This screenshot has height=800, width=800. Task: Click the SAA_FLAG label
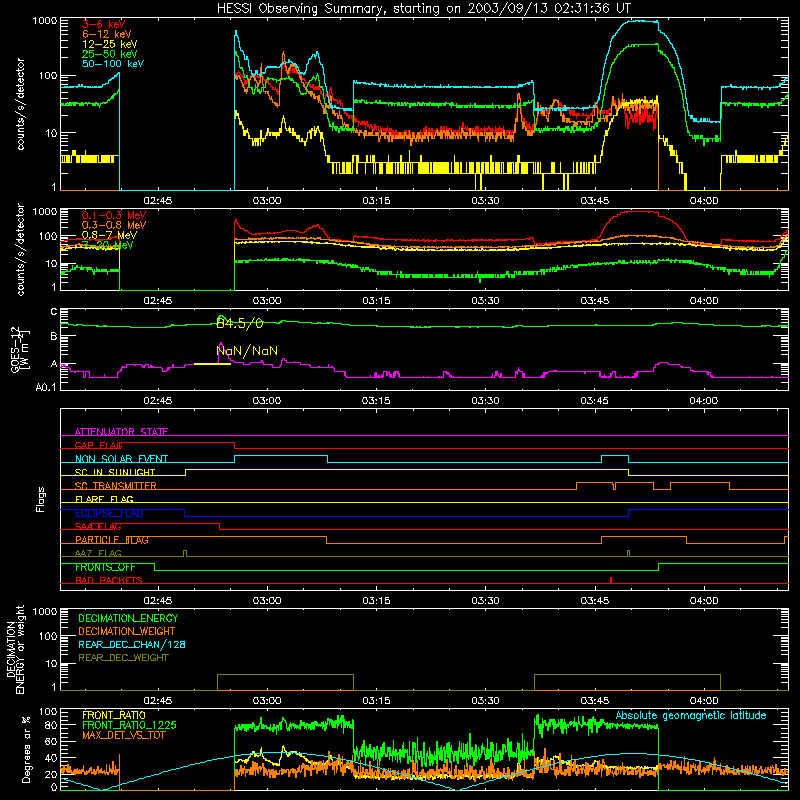(x=98, y=526)
